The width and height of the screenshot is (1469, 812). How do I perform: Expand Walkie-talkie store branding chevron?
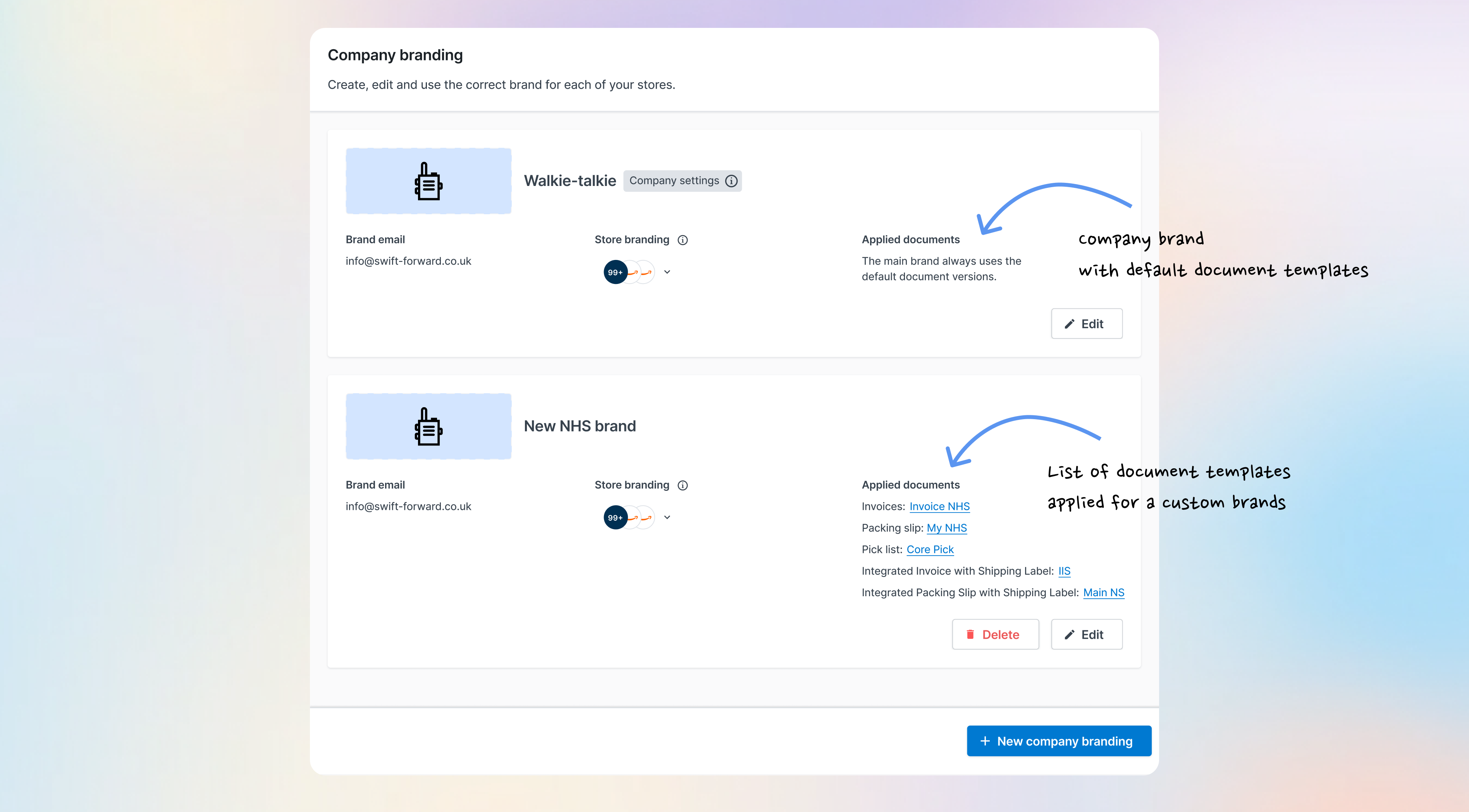667,272
